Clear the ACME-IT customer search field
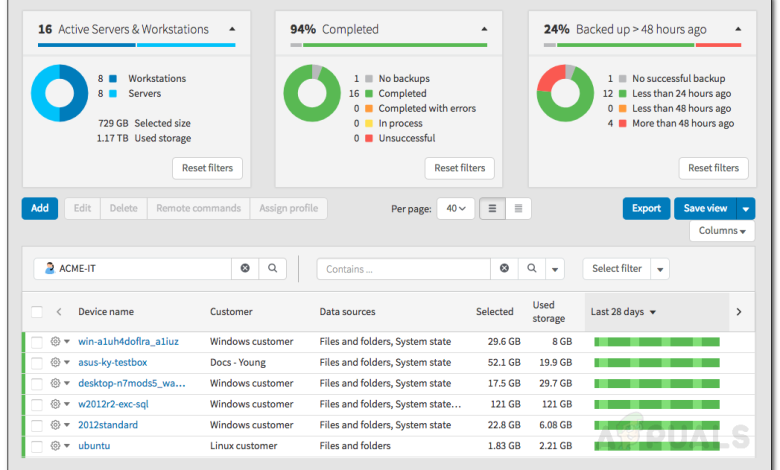780x470 pixels. pos(245,269)
